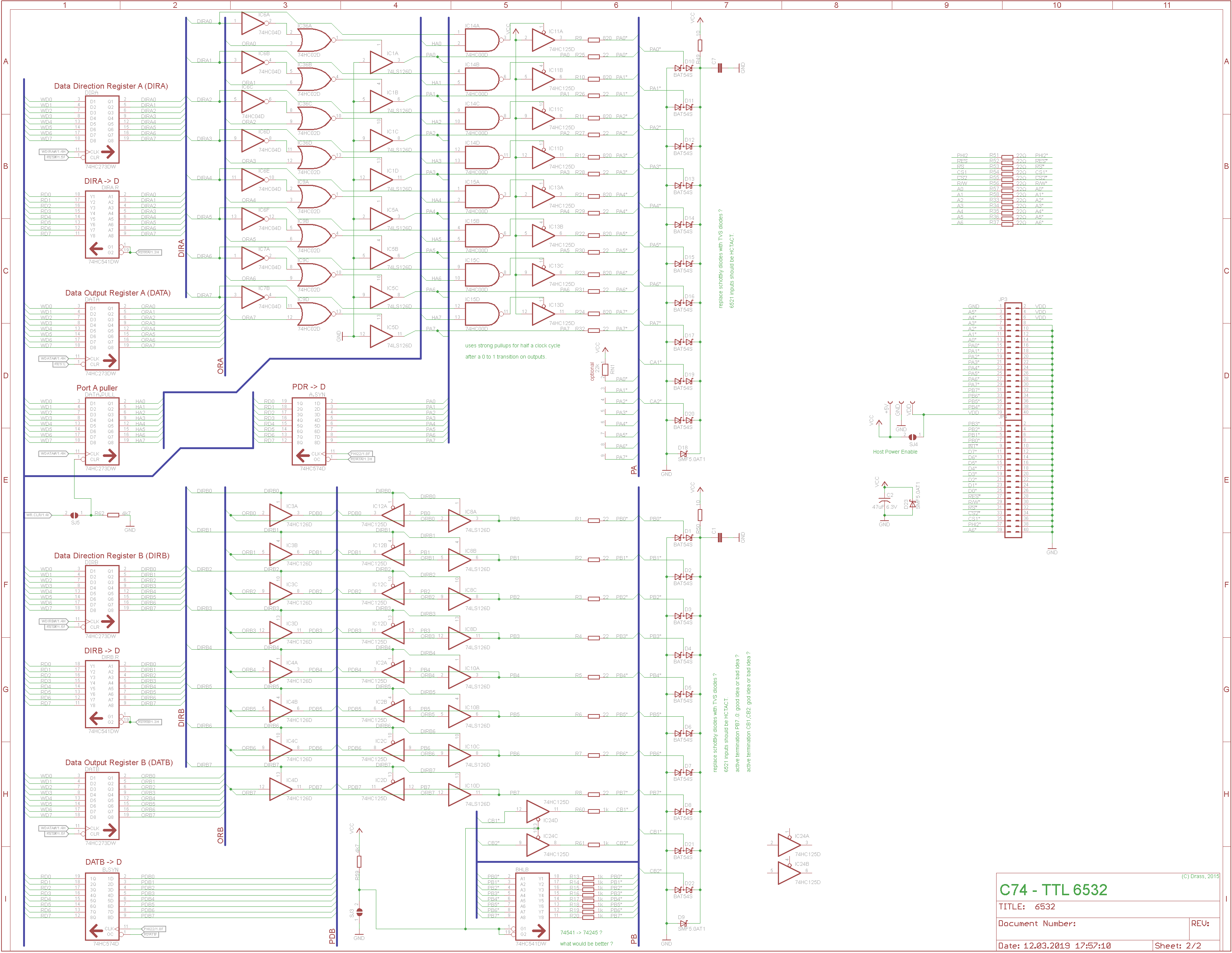
Task: Select the SJ5 solder jumper near WR CLR
Action: (74, 515)
